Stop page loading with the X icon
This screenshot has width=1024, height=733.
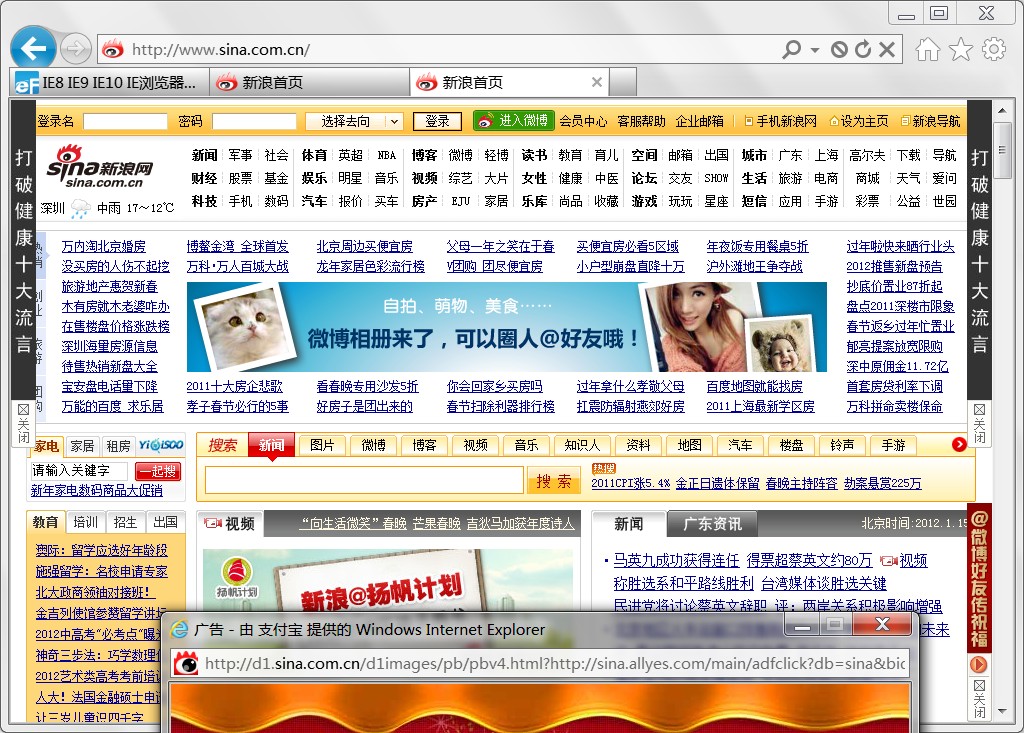(x=887, y=49)
